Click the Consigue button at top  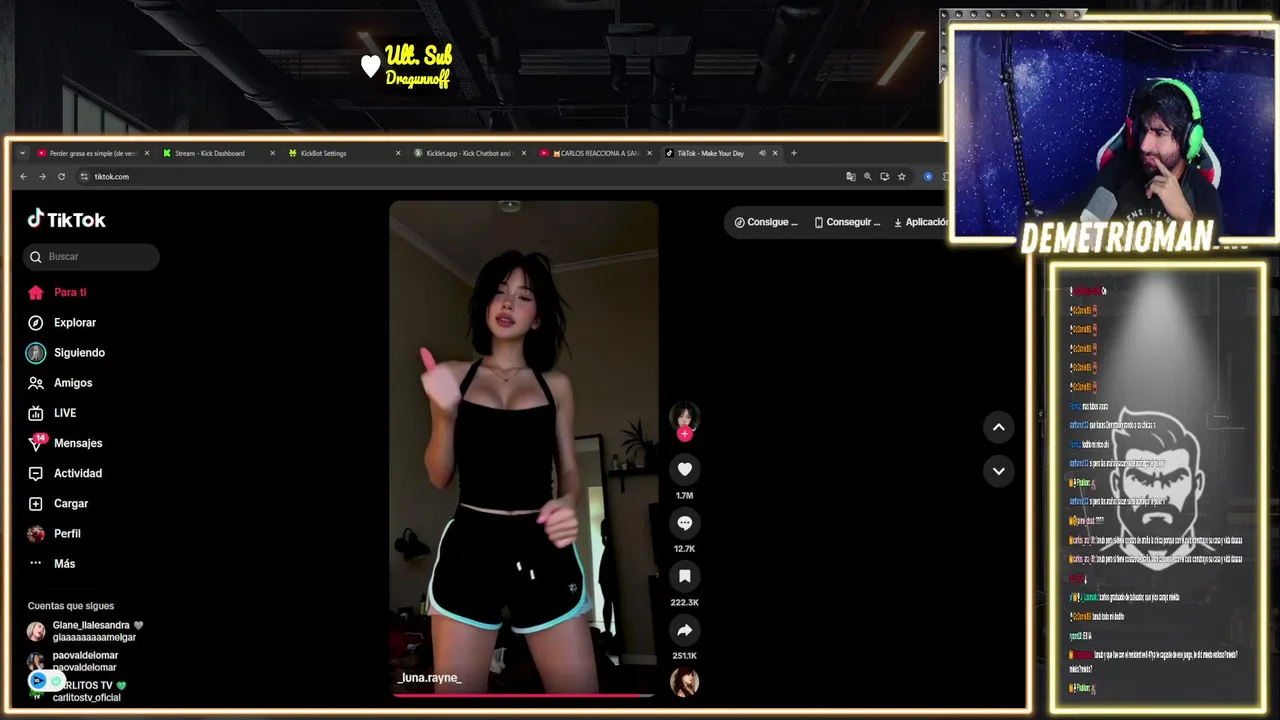click(766, 222)
